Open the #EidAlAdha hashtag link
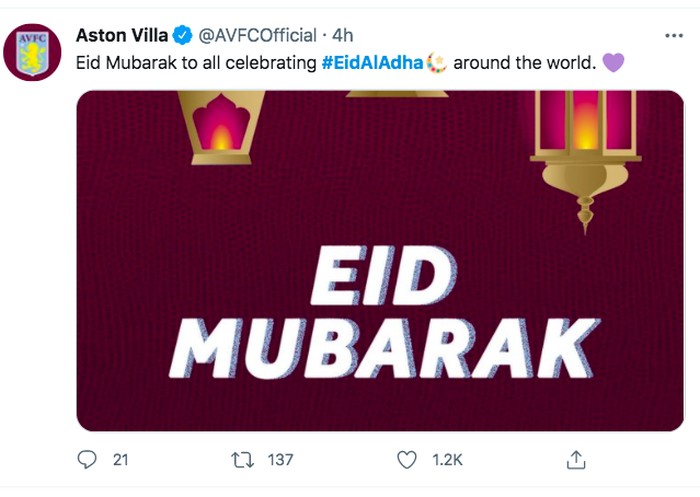Image resolution: width=700 pixels, height=497 pixels. pos(372,63)
